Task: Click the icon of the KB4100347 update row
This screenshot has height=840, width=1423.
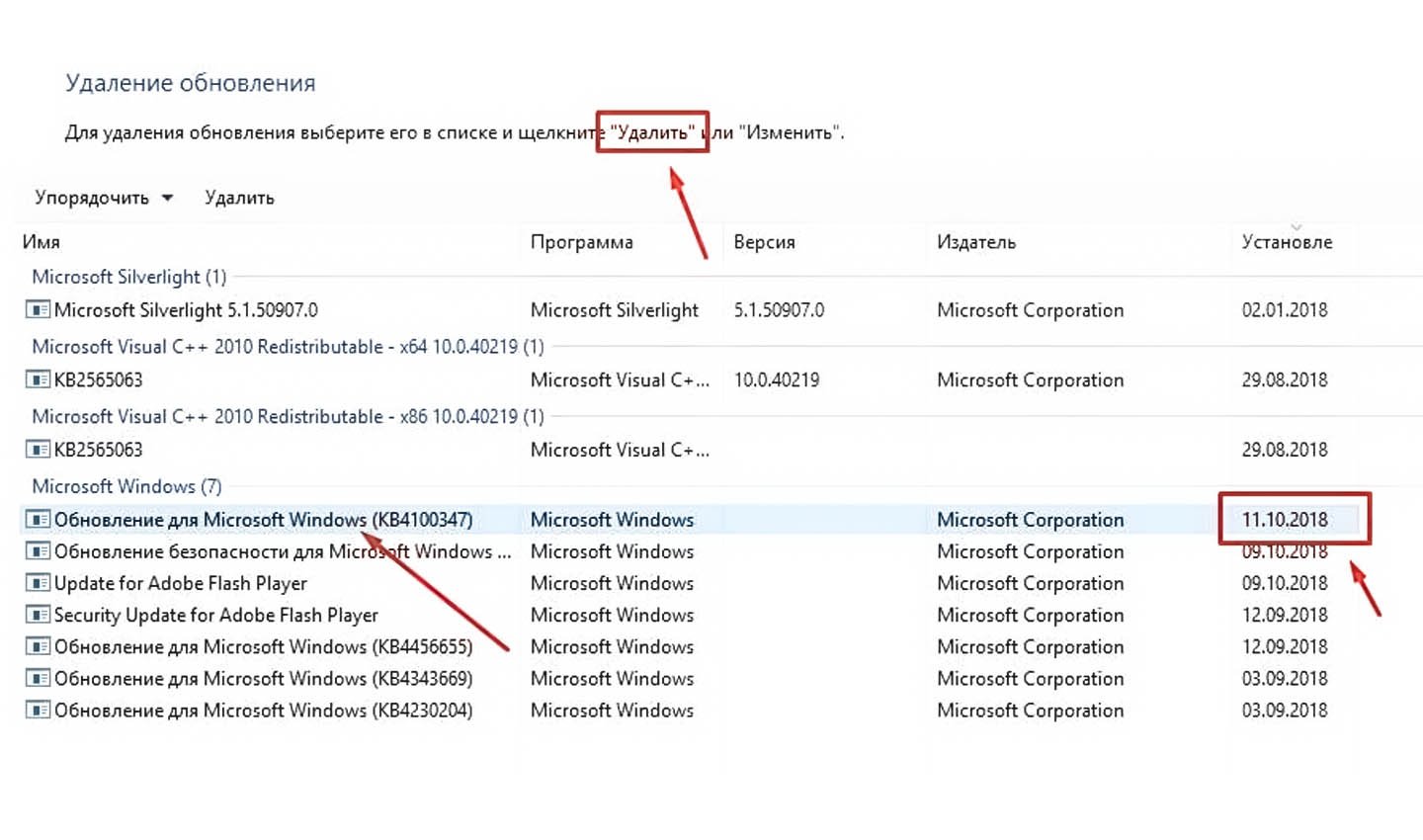Action: 38,520
